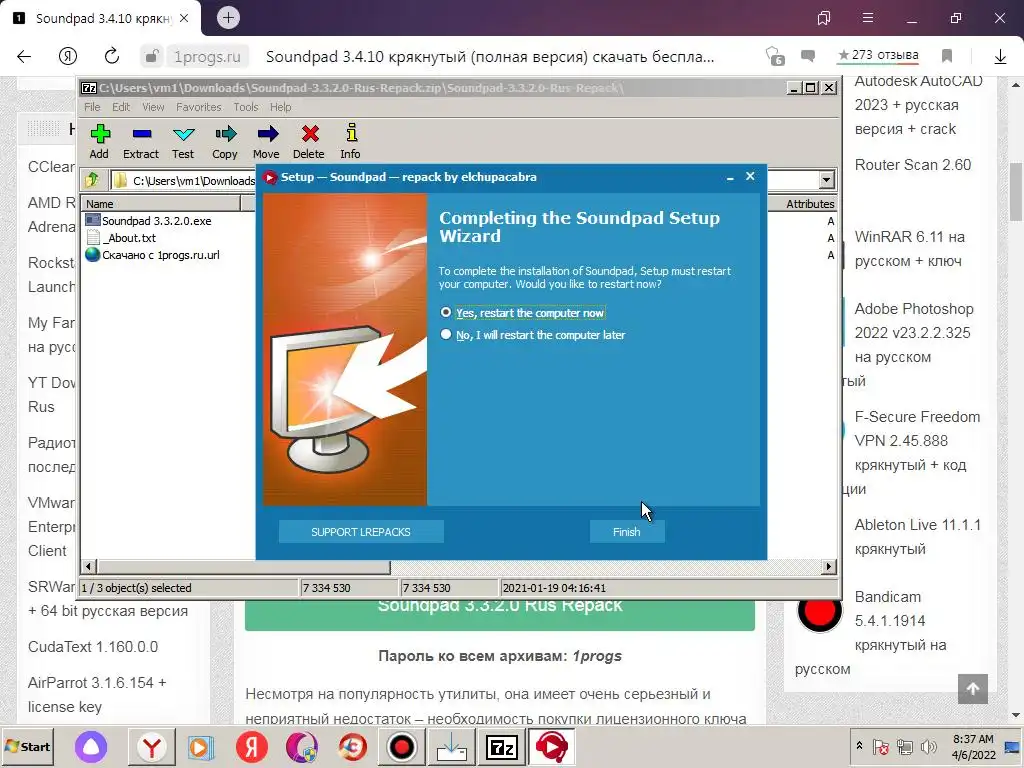This screenshot has height=768, width=1024.
Task: Click the Delete icon in 7-Zip toolbar
Action: (309, 142)
